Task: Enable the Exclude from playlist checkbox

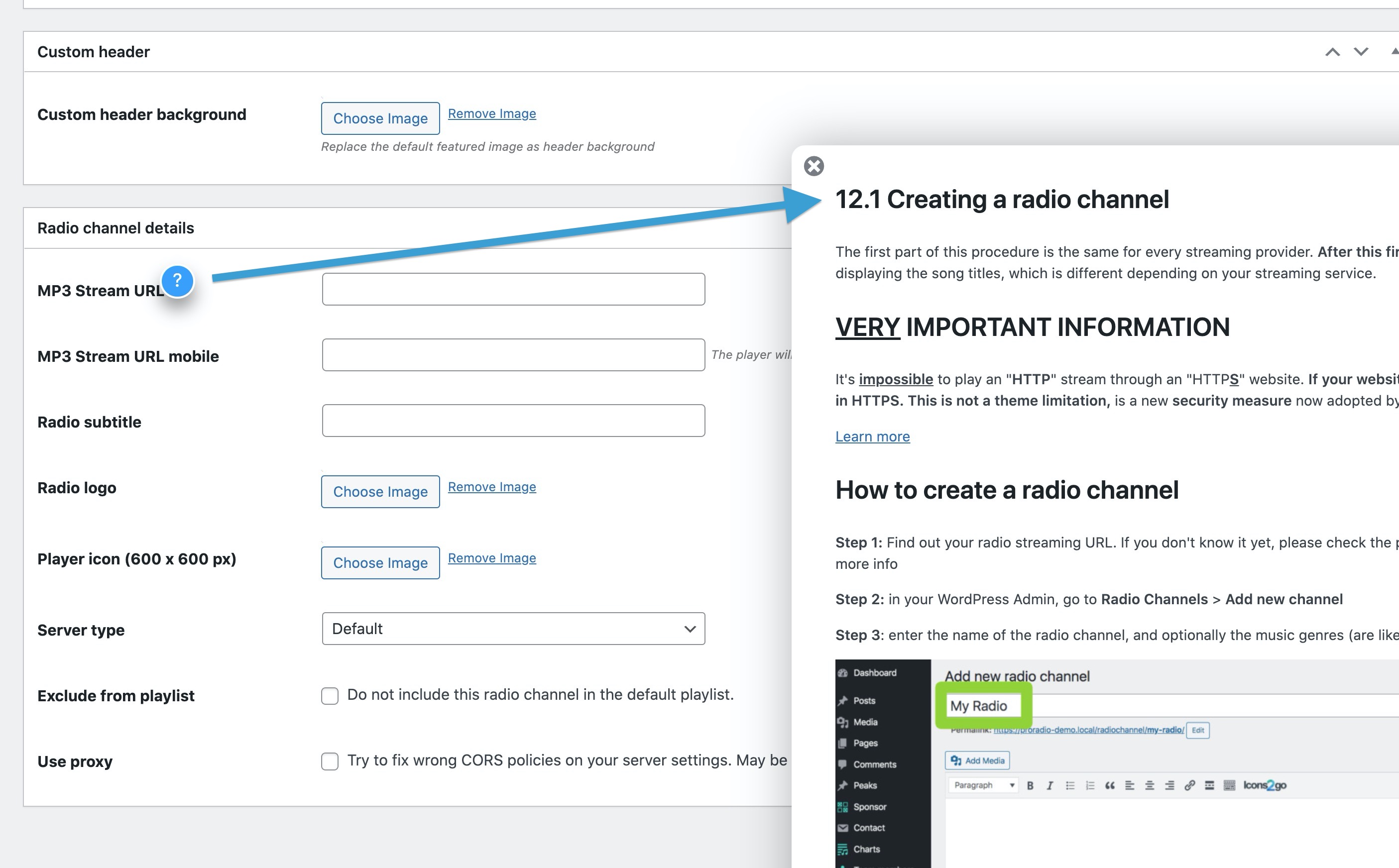Action: pyautogui.click(x=330, y=696)
